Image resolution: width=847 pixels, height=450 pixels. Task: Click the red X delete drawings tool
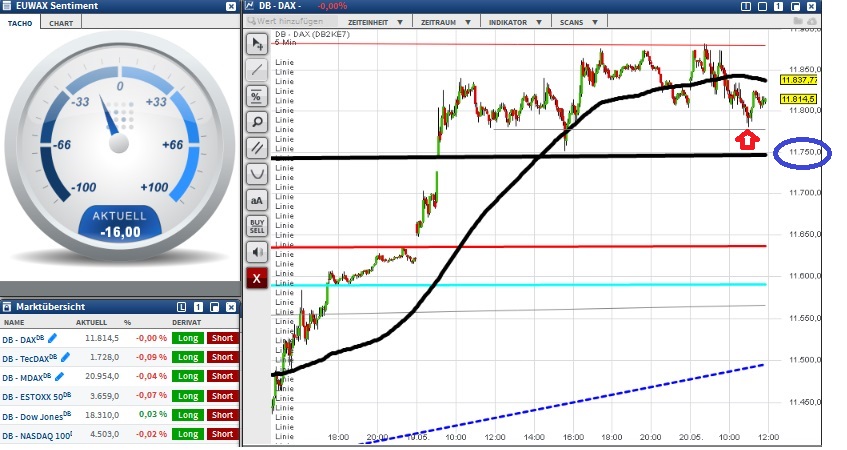257,279
